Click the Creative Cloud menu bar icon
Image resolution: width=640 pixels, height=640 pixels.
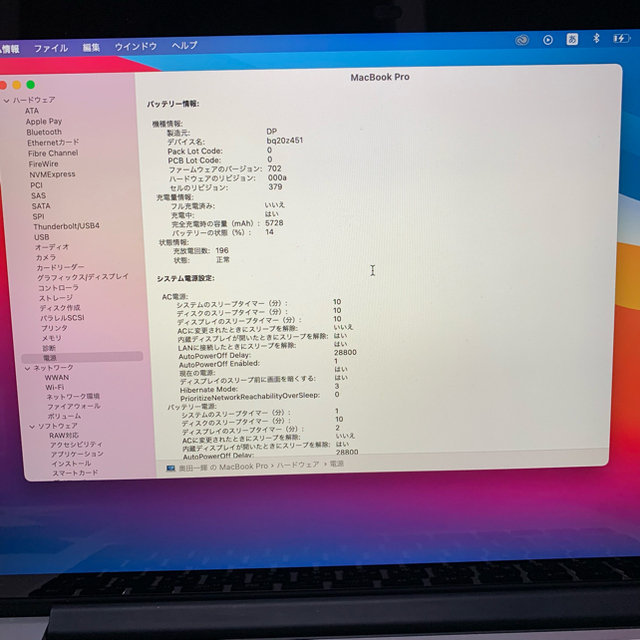coord(522,40)
